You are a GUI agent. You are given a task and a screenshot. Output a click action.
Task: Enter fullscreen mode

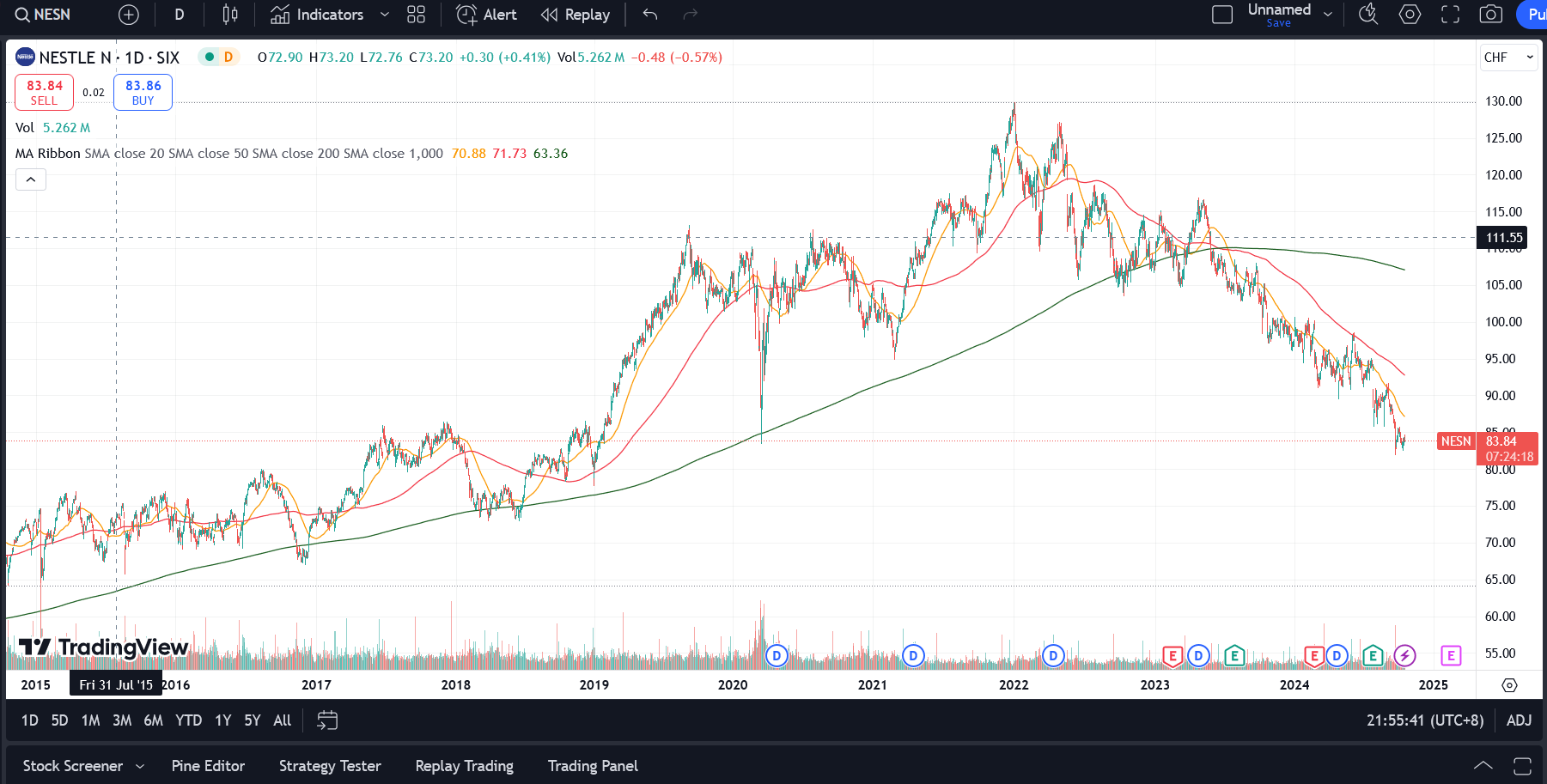click(x=1450, y=15)
